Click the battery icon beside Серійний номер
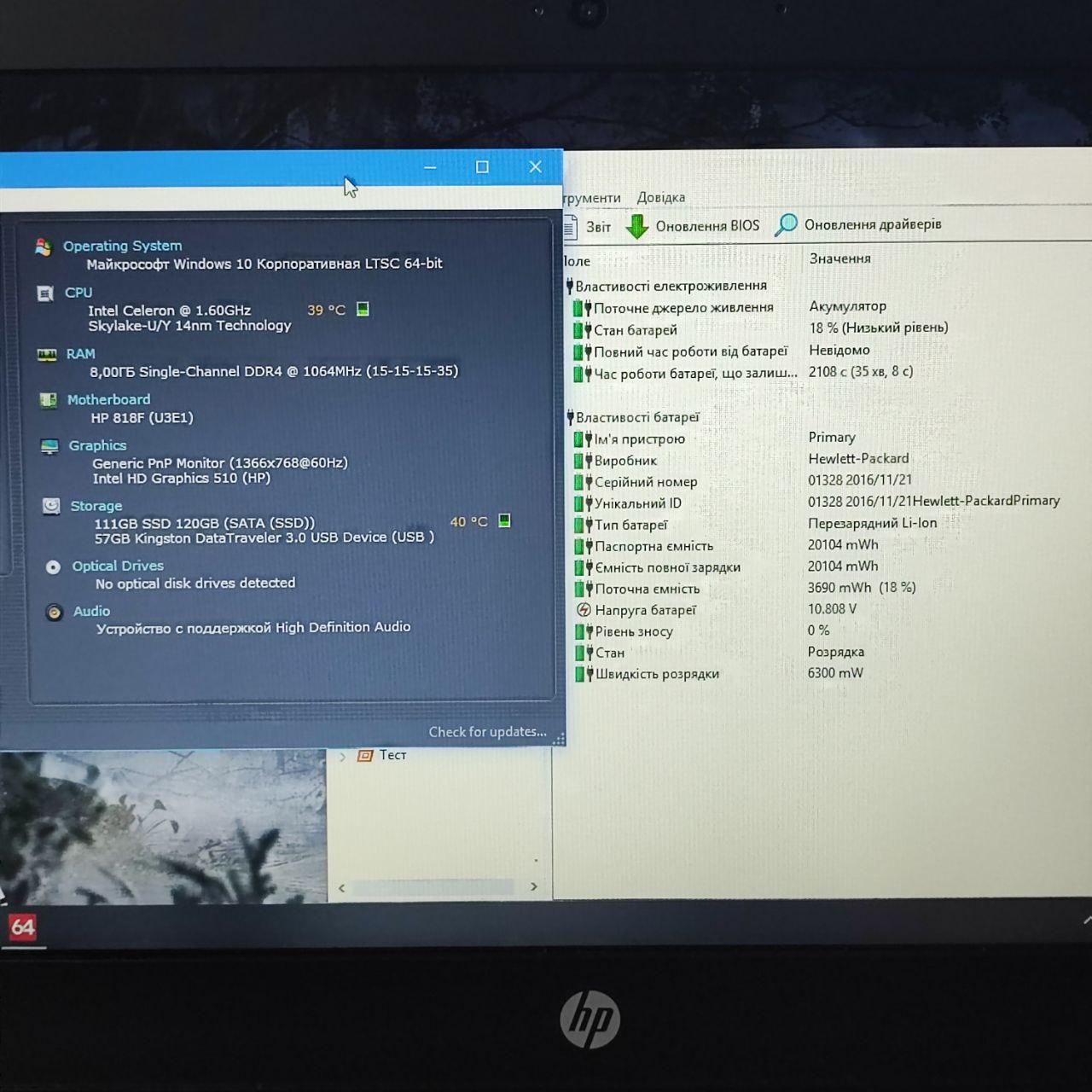 (584, 482)
